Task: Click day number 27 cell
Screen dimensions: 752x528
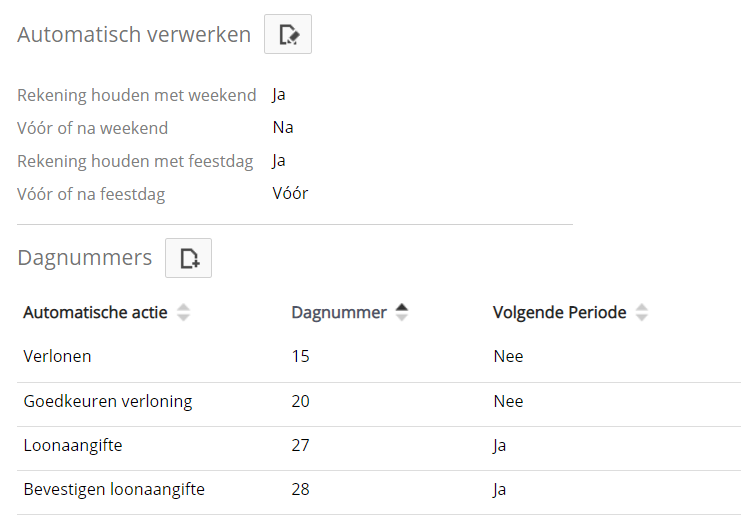Action: [x=300, y=445]
